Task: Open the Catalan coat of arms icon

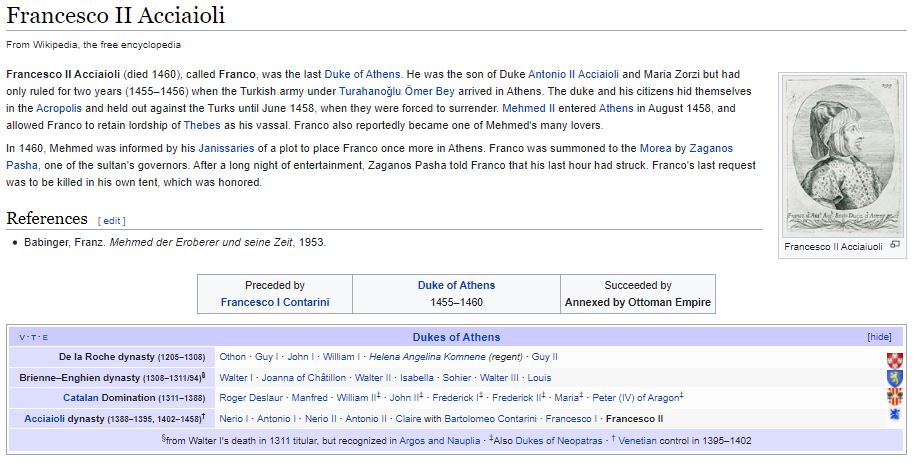Action: coord(894,397)
